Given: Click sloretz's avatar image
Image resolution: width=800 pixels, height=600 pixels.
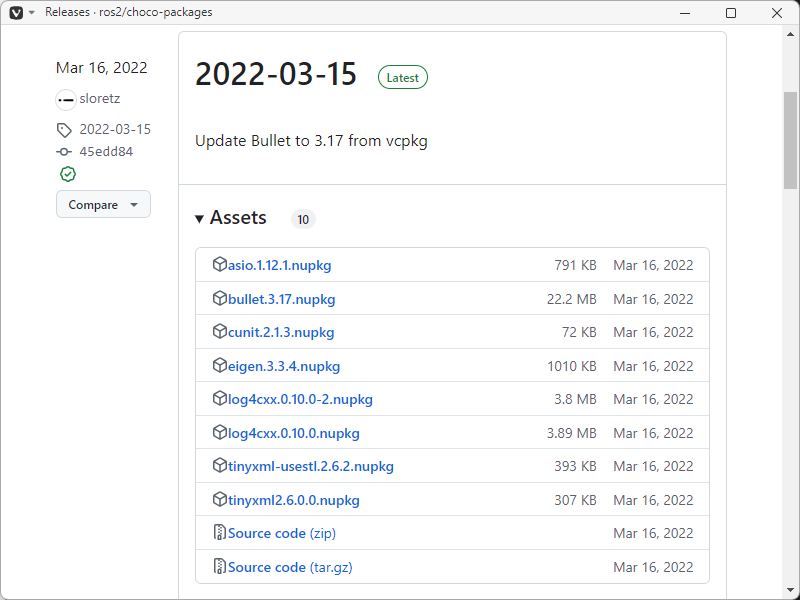Looking at the screenshot, I should (x=64, y=98).
